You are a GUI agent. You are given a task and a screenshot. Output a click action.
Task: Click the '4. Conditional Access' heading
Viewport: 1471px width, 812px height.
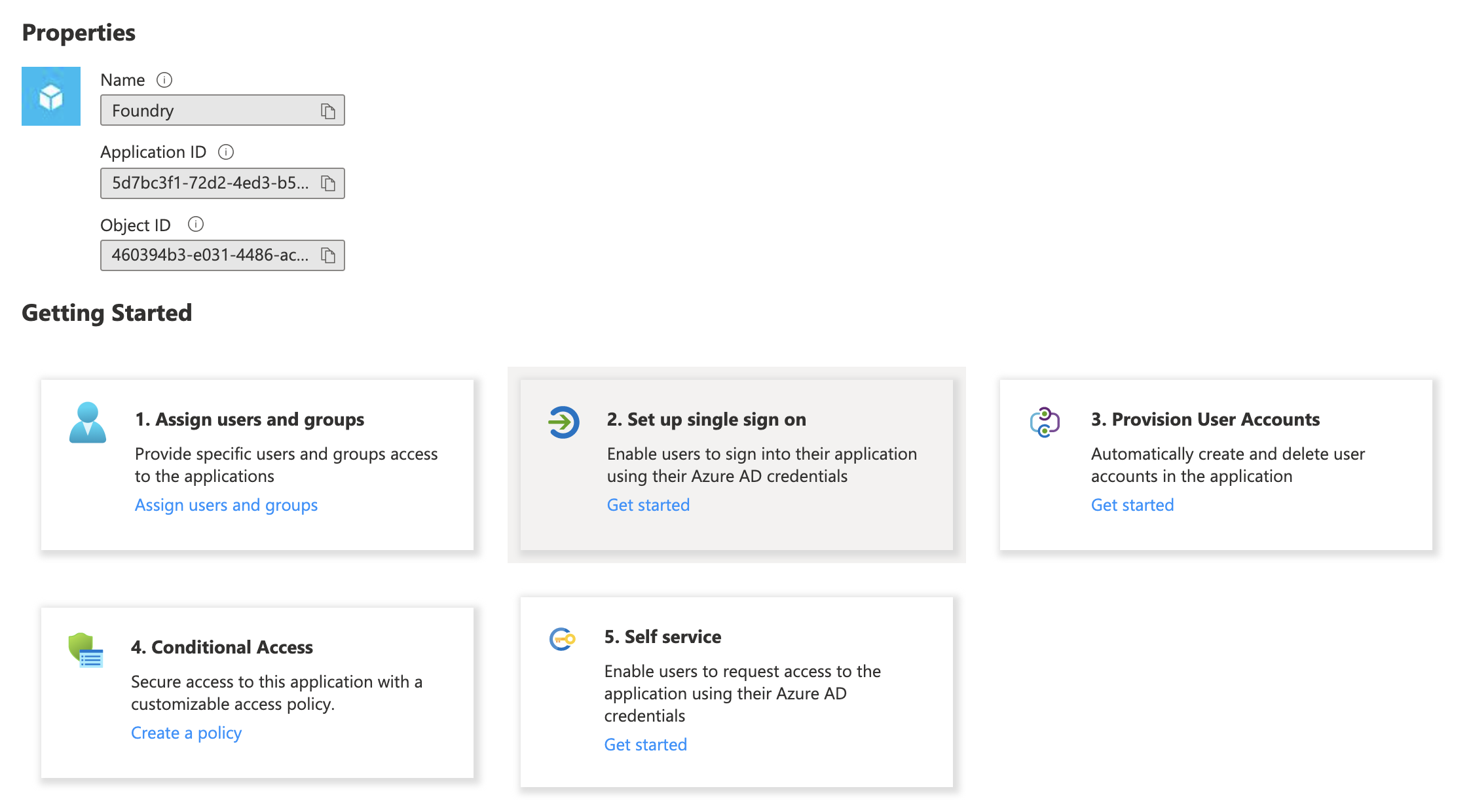pyautogui.click(x=222, y=647)
